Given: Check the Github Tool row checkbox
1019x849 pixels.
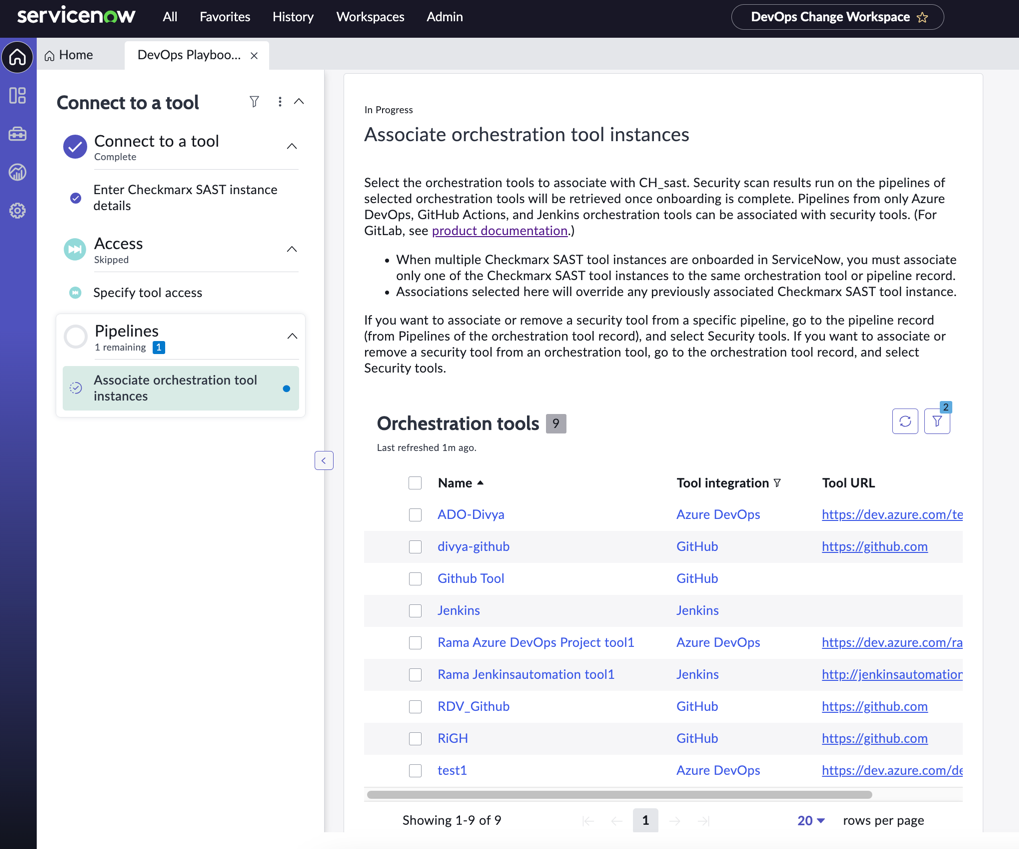Looking at the screenshot, I should [x=415, y=579].
